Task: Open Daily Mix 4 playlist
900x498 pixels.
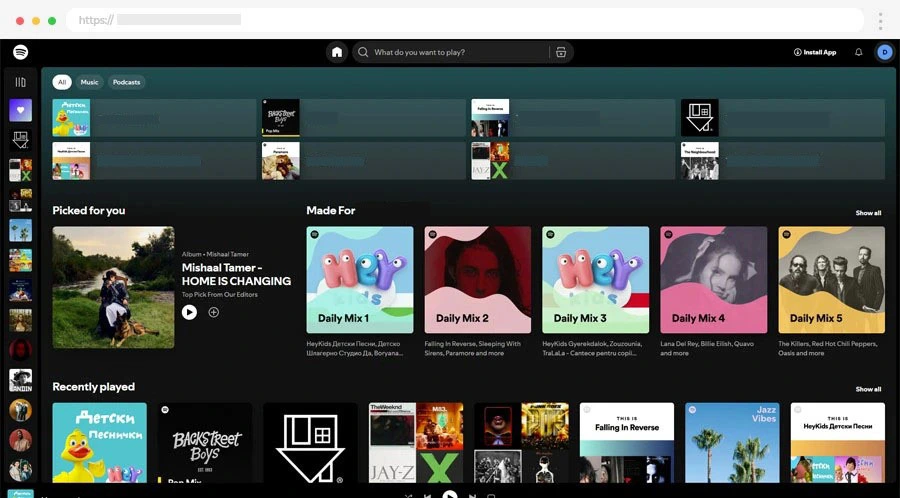Action: click(x=714, y=279)
